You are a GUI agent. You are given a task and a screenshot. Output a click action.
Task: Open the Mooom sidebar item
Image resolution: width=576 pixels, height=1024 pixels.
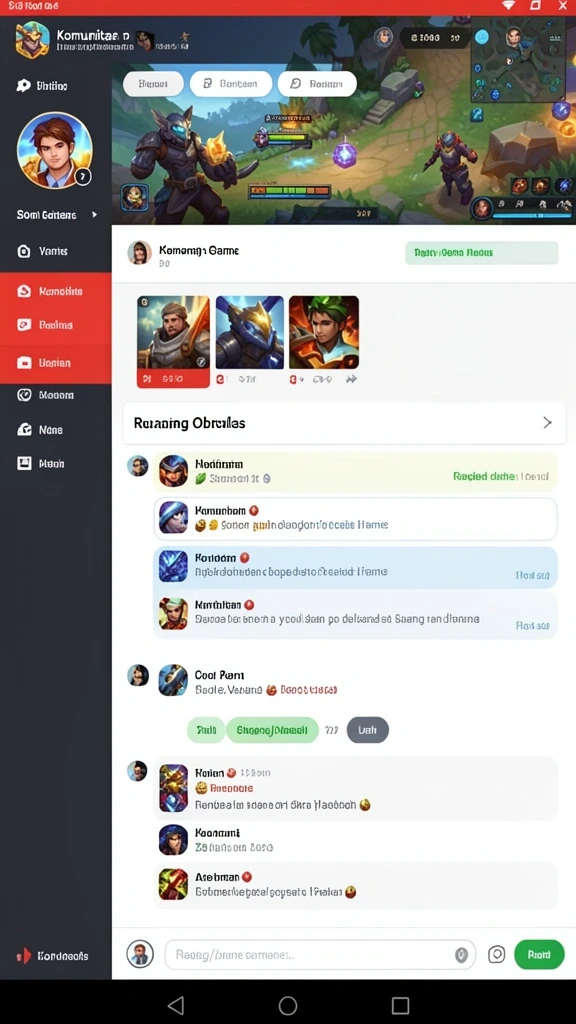pos(56,394)
